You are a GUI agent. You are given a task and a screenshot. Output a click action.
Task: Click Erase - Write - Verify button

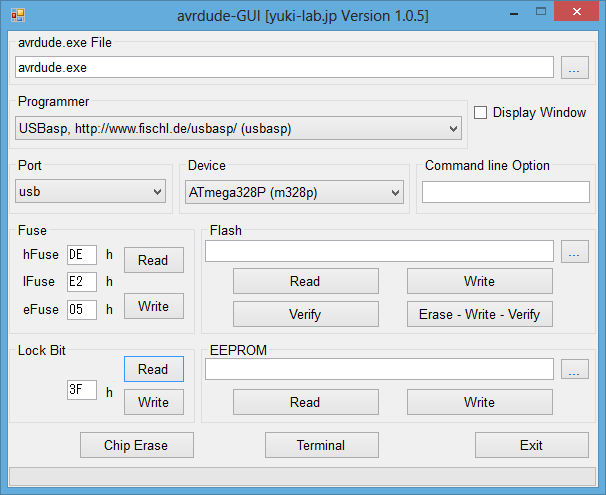click(479, 314)
